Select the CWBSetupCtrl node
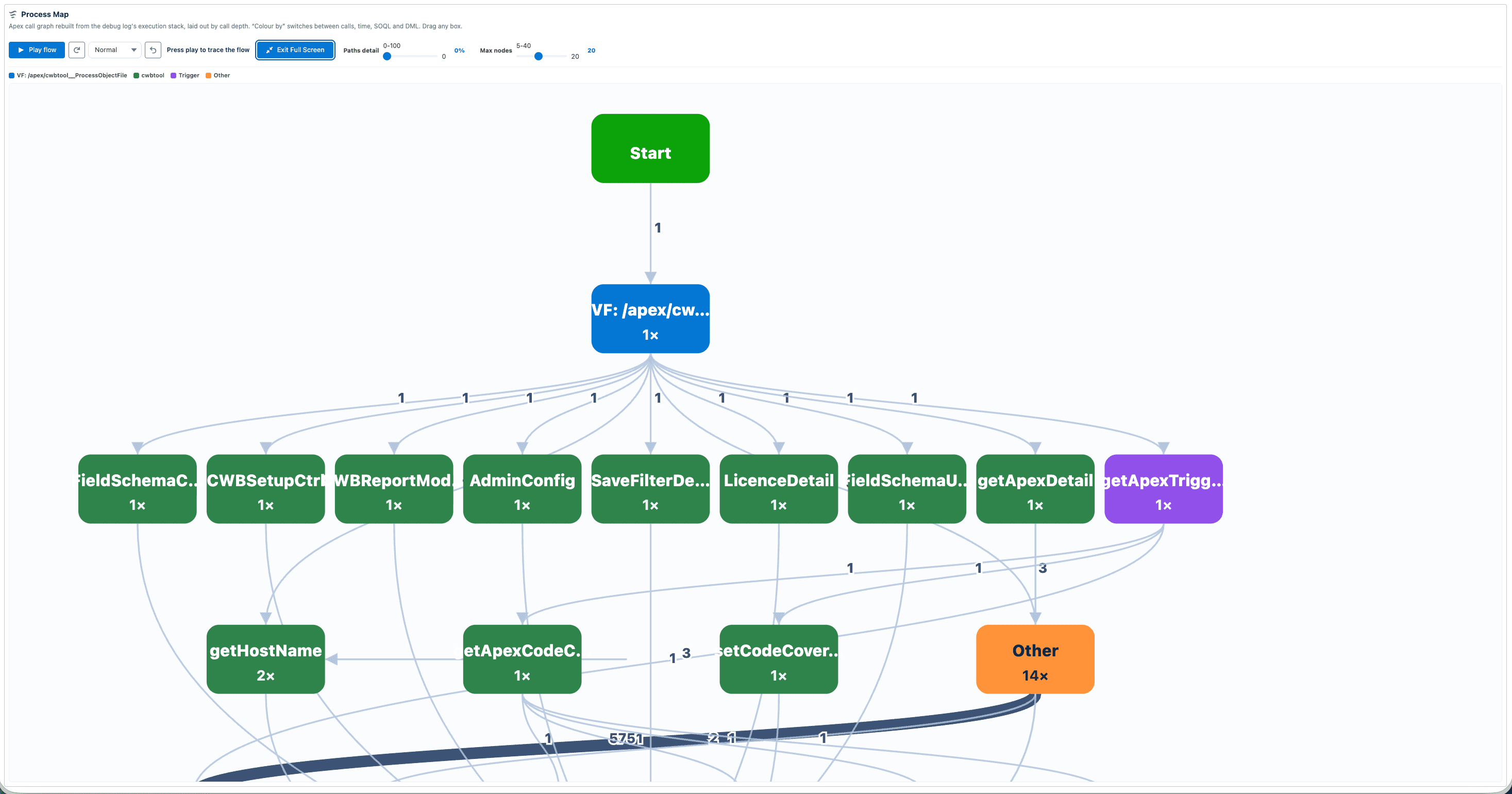This screenshot has width=1512, height=794. [266, 489]
